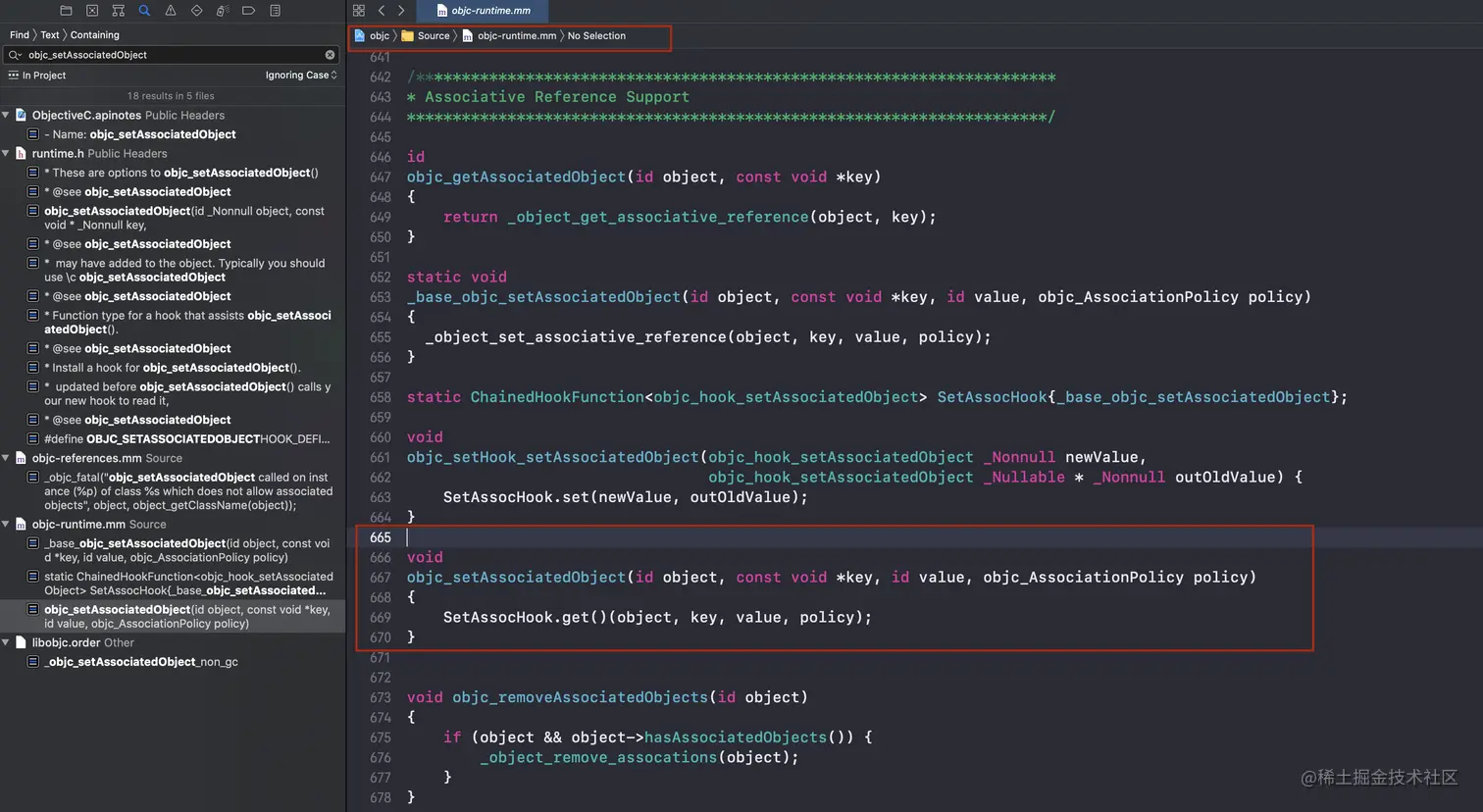
Task: Open the Ignoring Case dropdown
Action: (301, 76)
